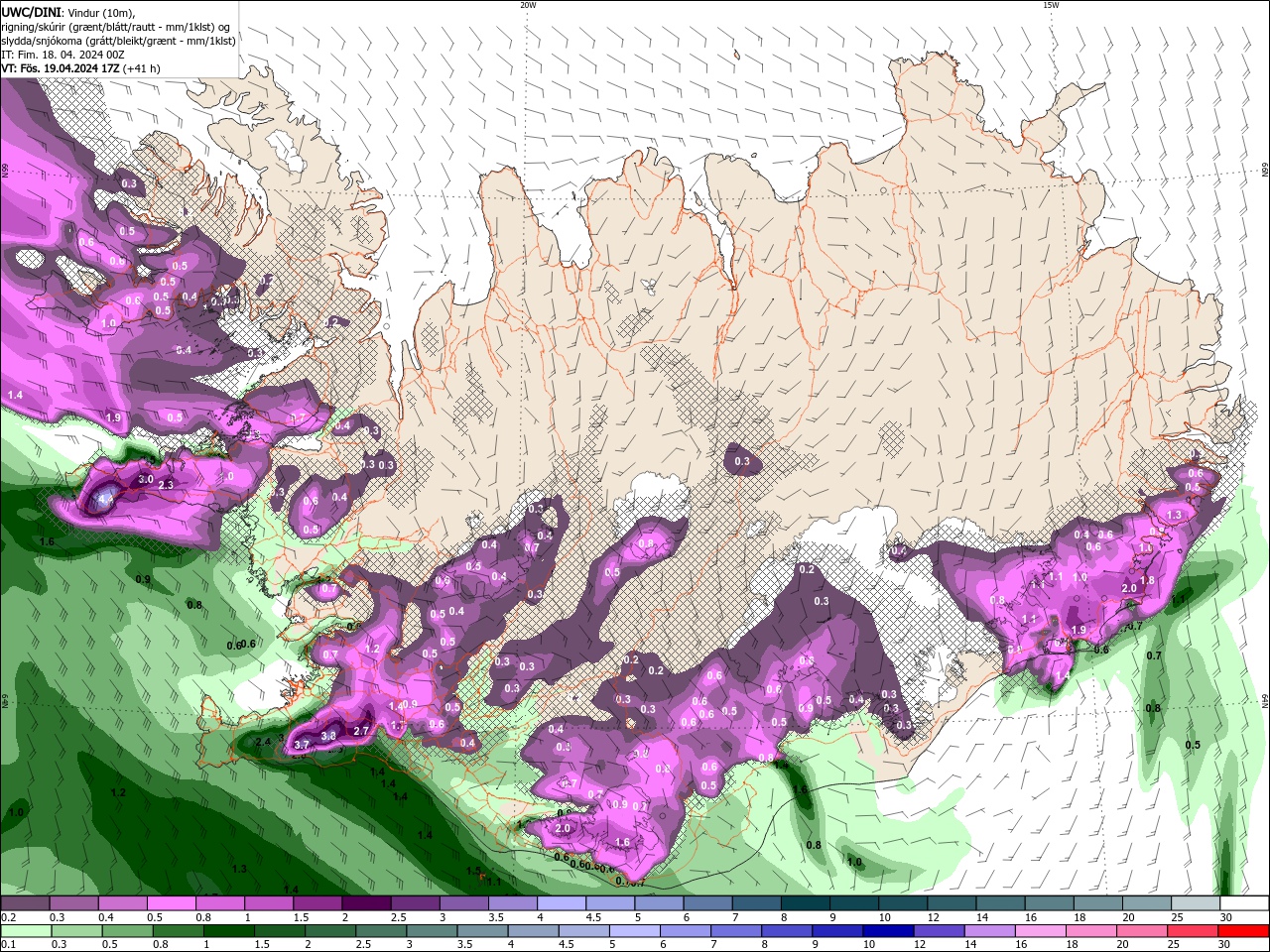The width and height of the screenshot is (1270, 952).
Task: Click the '20W' longitude label
Action: tap(528, 5)
